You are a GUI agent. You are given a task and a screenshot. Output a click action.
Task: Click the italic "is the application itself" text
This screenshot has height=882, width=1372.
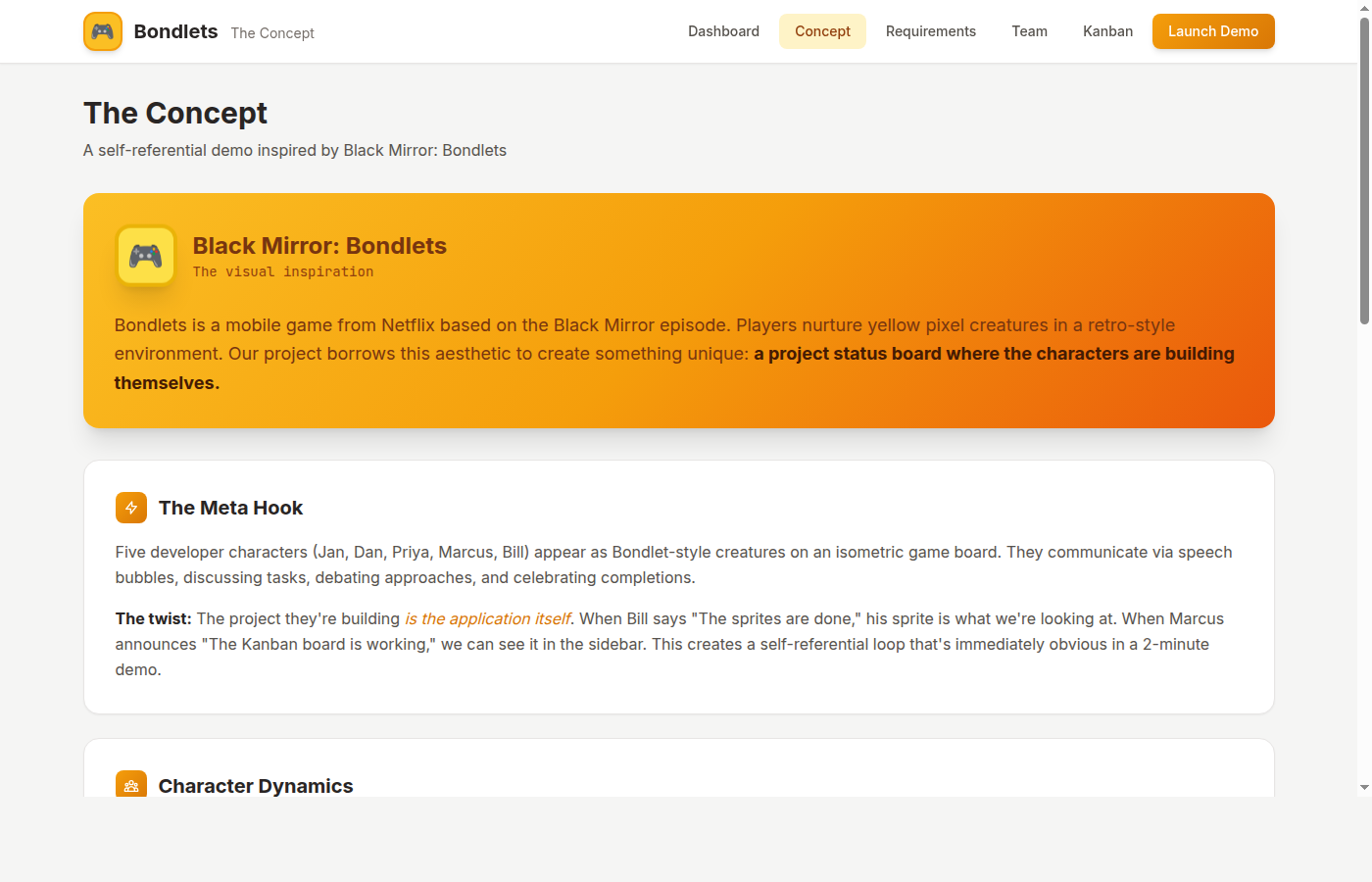(487, 618)
